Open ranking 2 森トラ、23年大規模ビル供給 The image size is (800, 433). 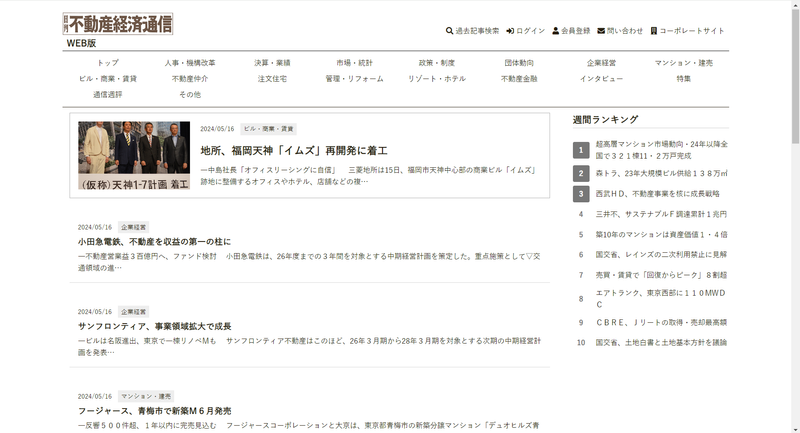661,173
